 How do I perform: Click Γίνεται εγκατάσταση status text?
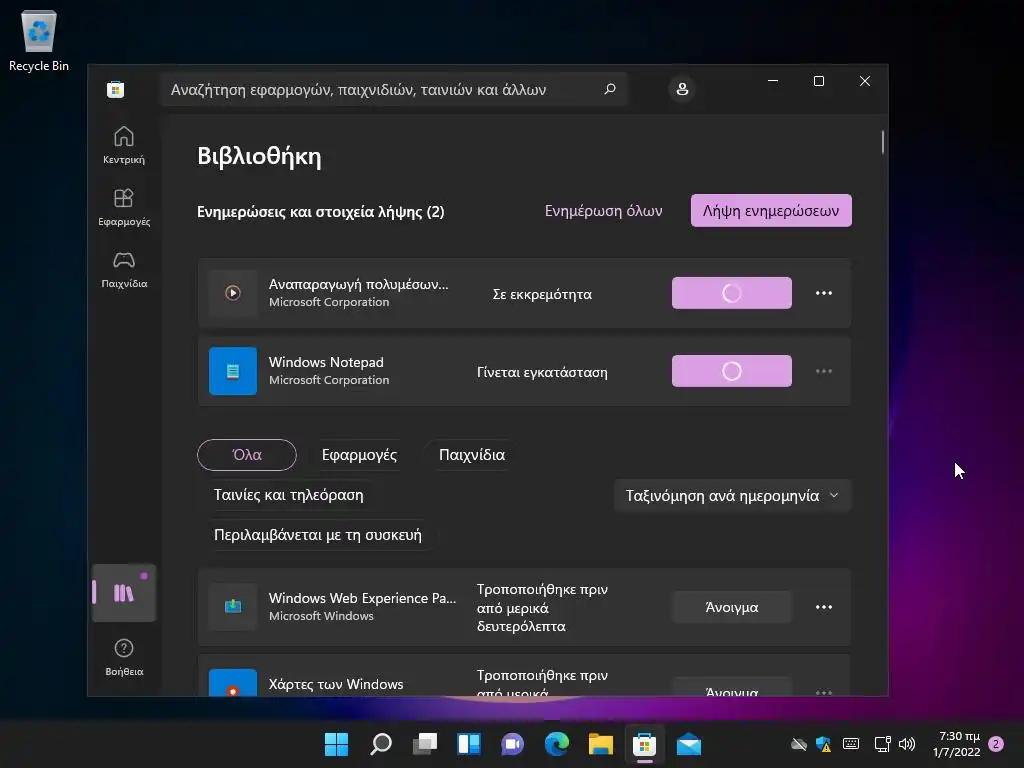(542, 372)
